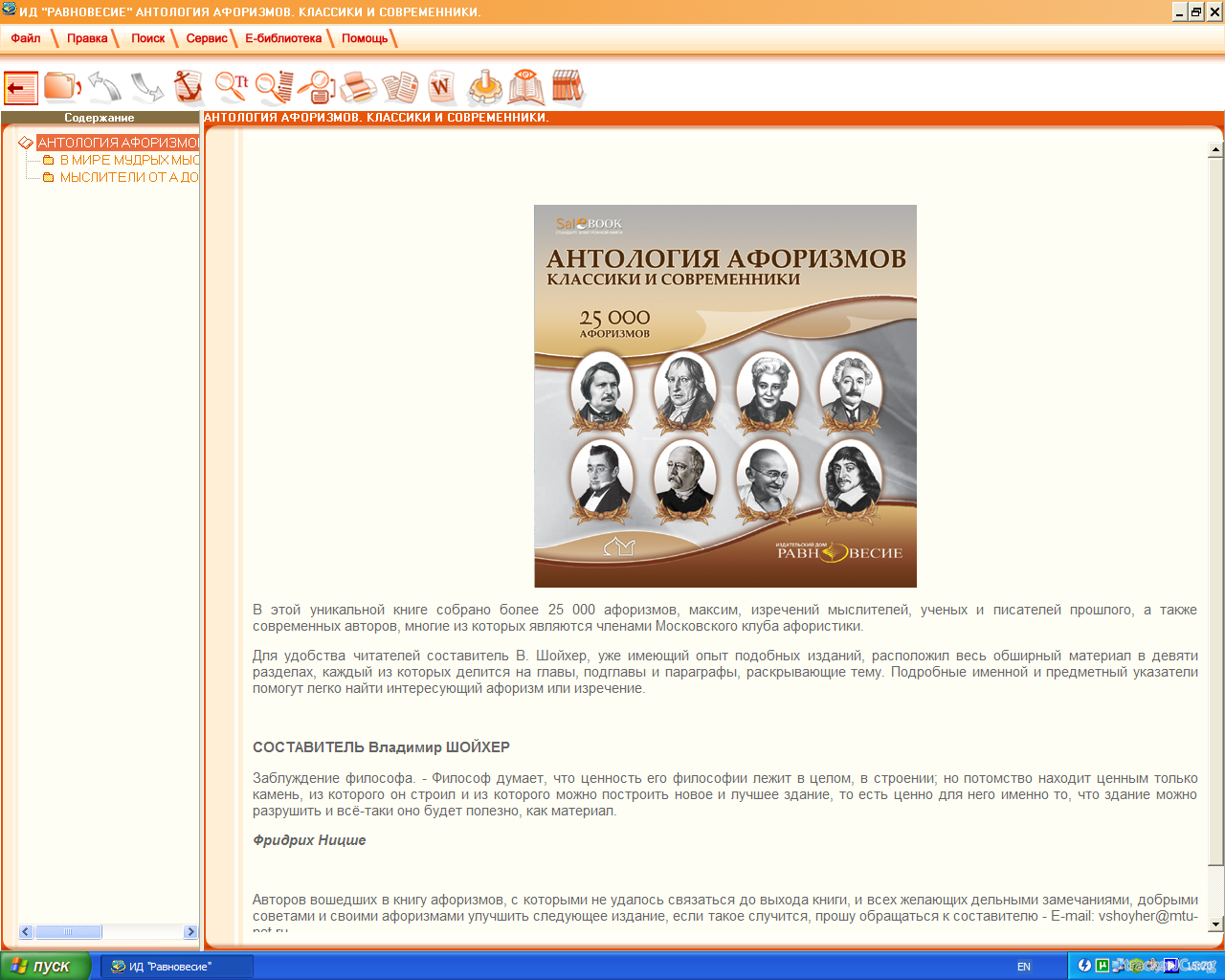This screenshot has width=1225, height=980.
Task: Click the anchor bookmark toolbar icon
Action: click(189, 87)
